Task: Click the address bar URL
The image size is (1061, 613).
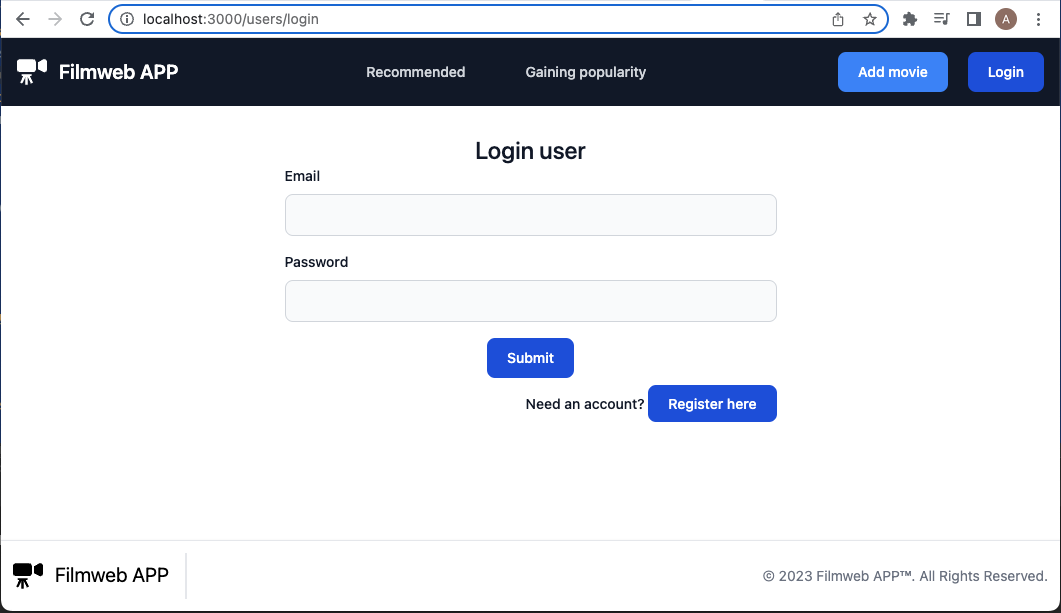Action: click(x=231, y=19)
